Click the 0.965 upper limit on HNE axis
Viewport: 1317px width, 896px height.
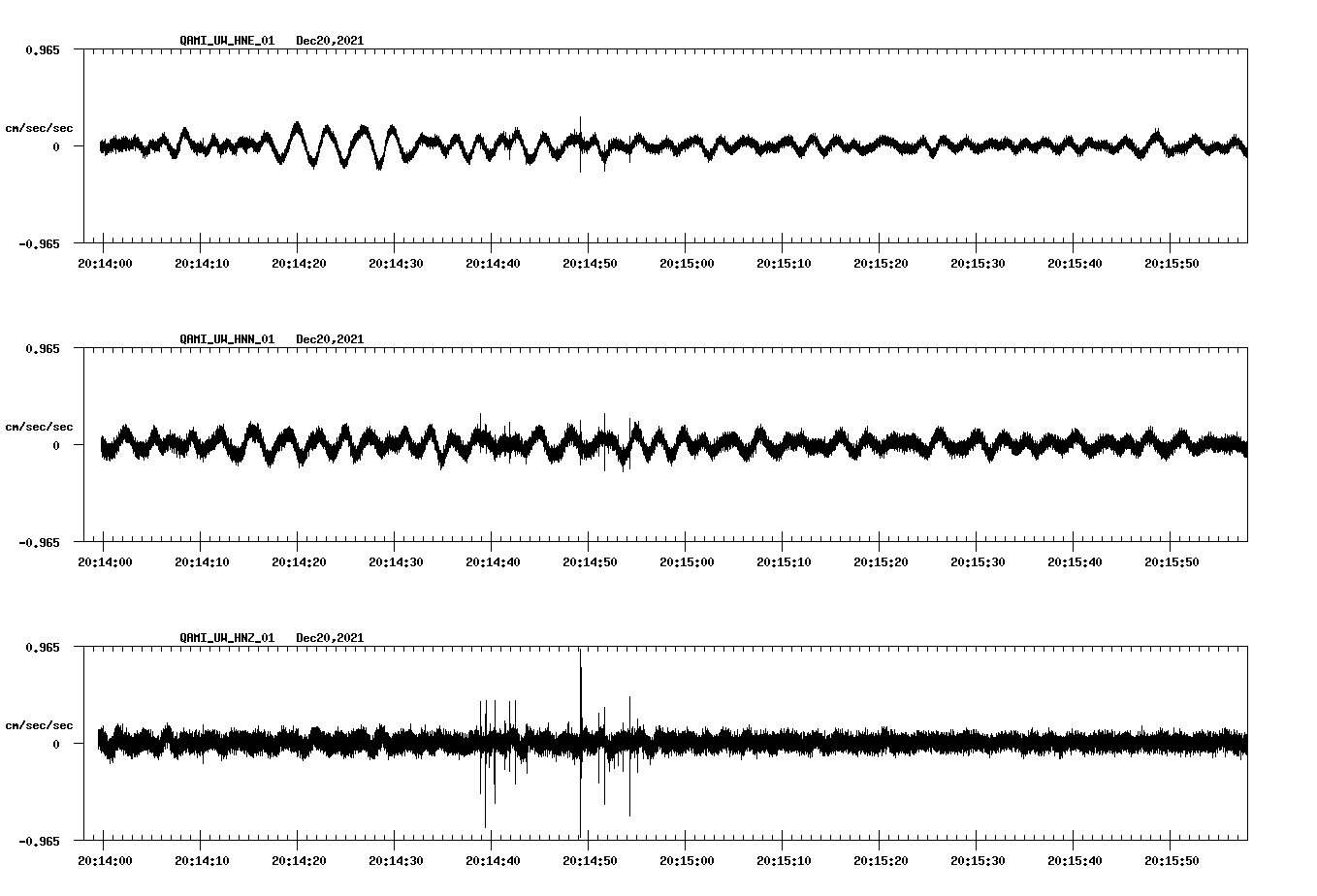click(x=42, y=49)
